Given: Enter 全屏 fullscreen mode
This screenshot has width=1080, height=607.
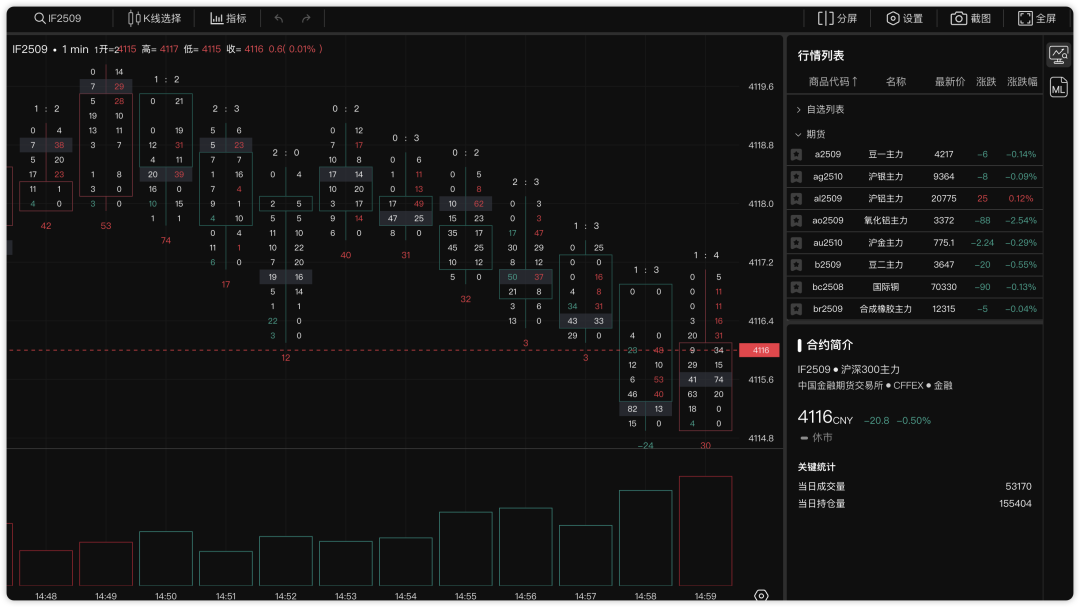Looking at the screenshot, I should (1037, 18).
